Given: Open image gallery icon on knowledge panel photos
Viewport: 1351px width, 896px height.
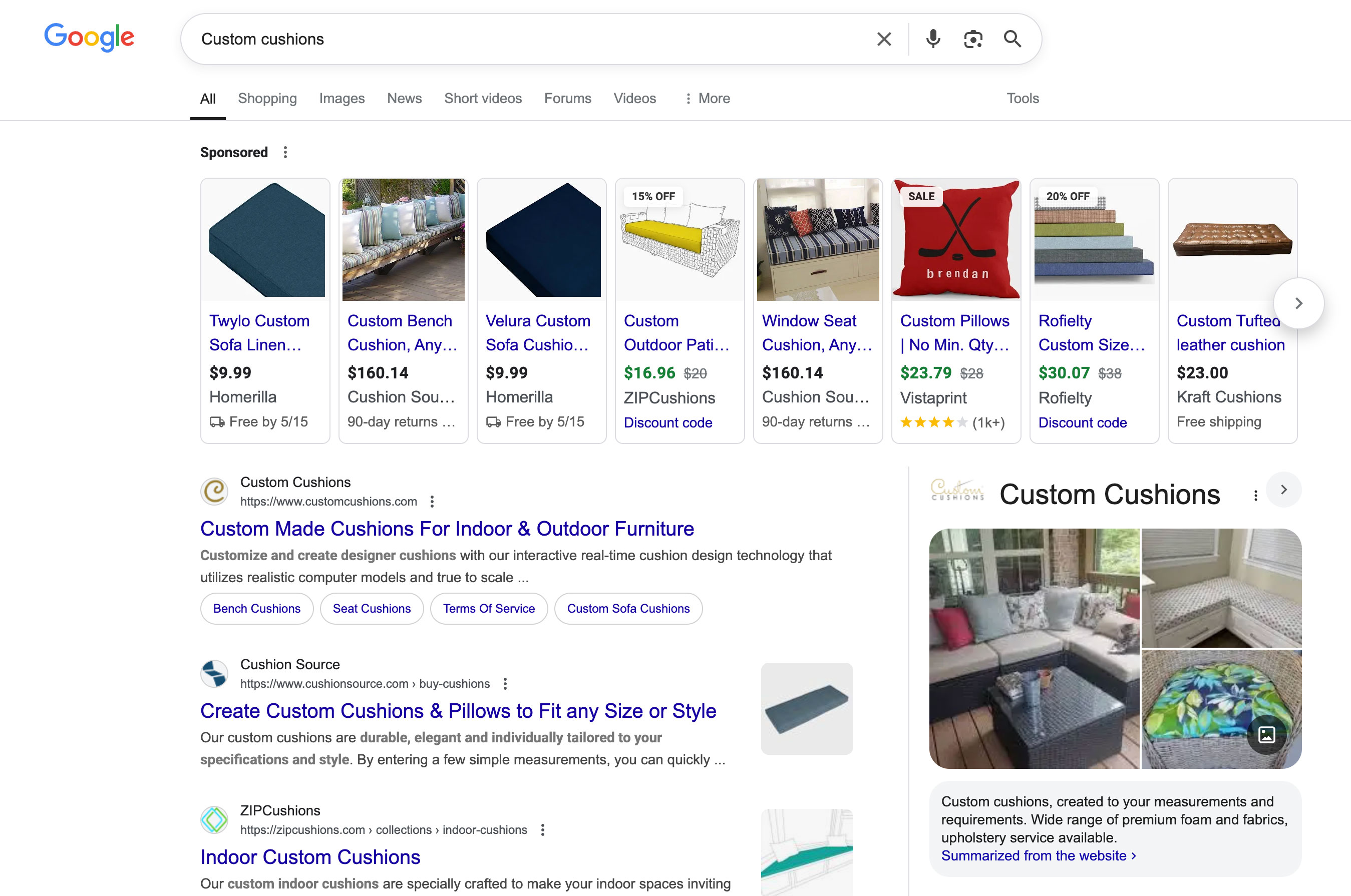Looking at the screenshot, I should click(x=1267, y=734).
